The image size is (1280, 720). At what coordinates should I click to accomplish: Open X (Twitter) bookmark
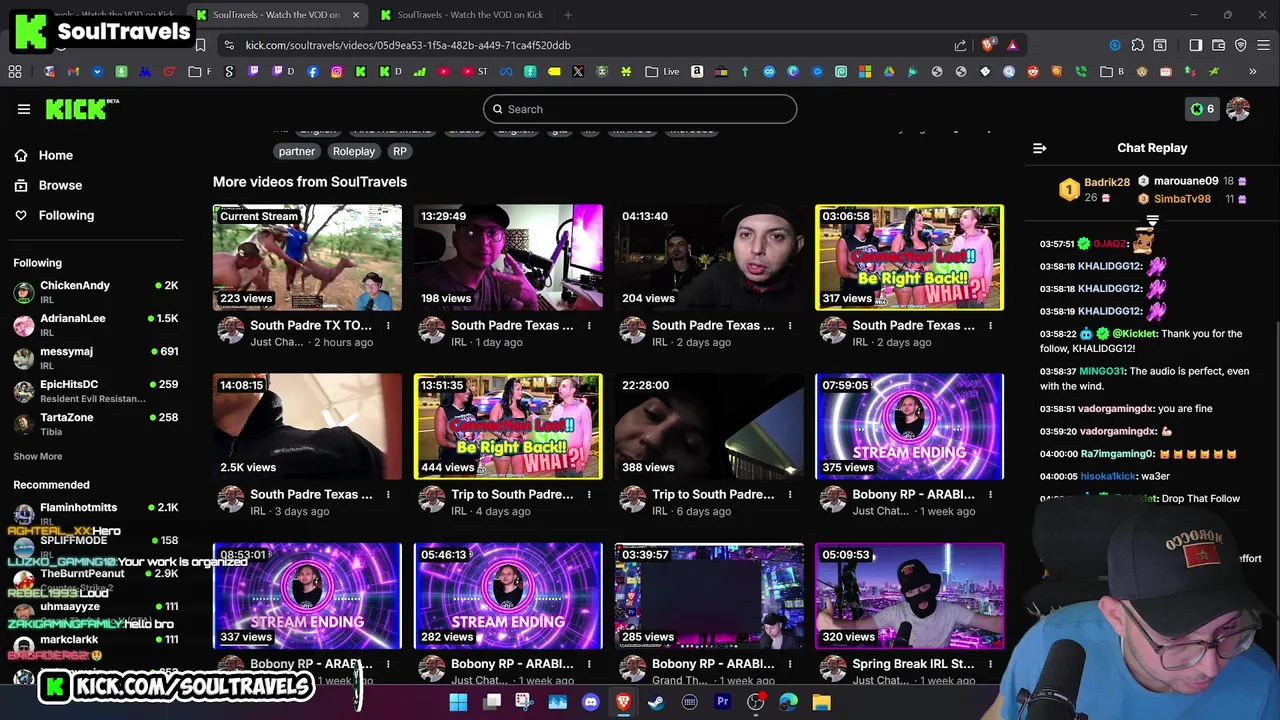point(578,72)
